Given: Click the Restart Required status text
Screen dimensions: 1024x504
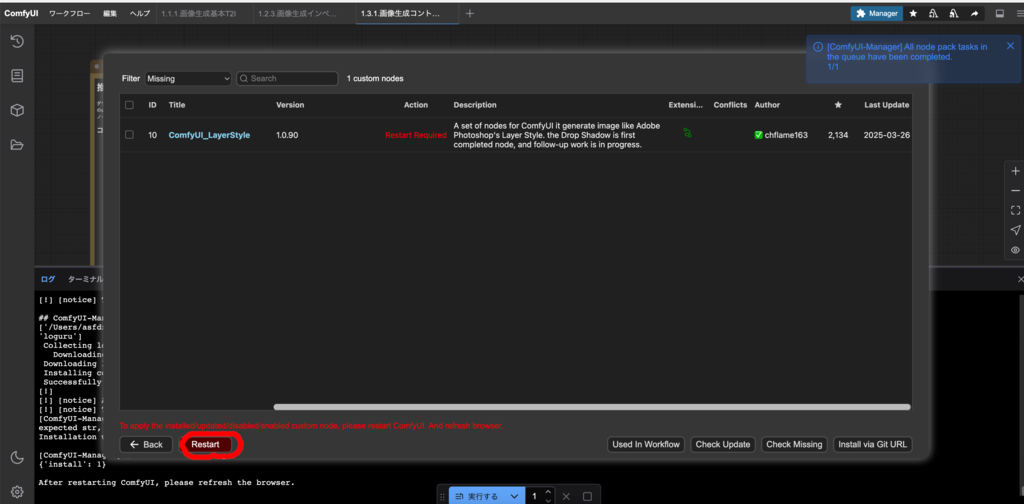Looking at the screenshot, I should (416, 135).
